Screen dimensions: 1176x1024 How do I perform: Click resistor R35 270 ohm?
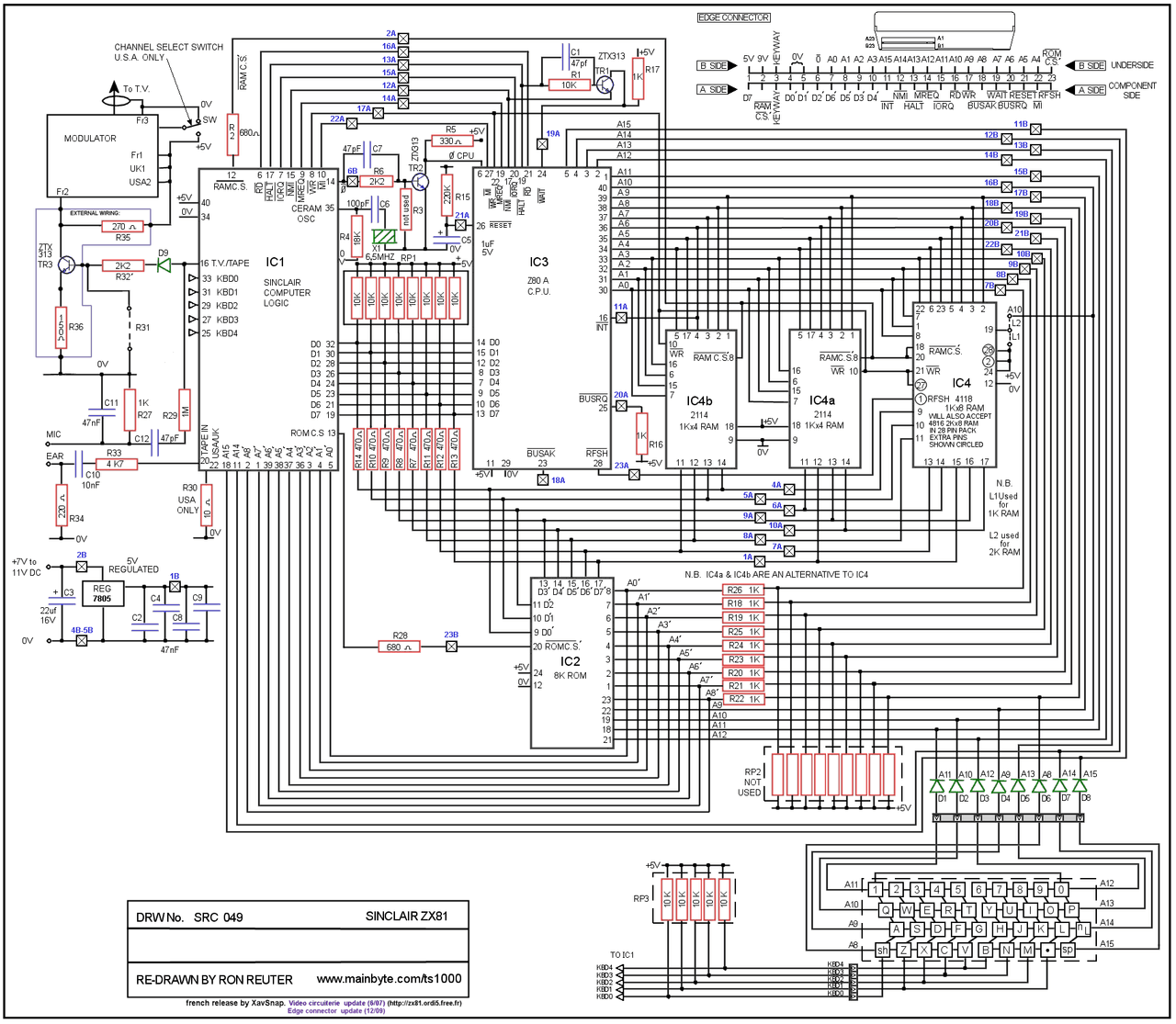[124, 226]
